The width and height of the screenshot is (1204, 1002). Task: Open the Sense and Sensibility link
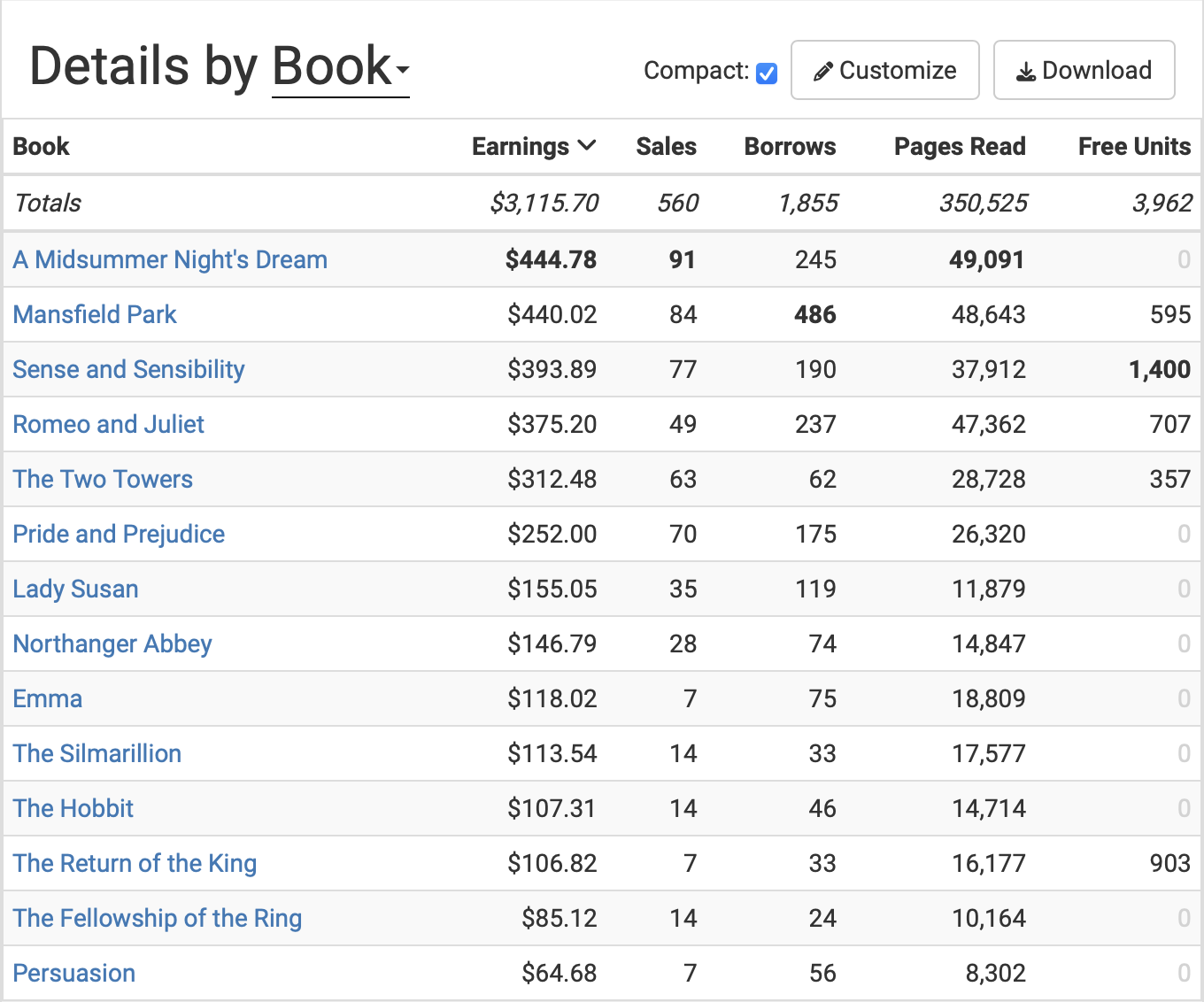tap(128, 369)
